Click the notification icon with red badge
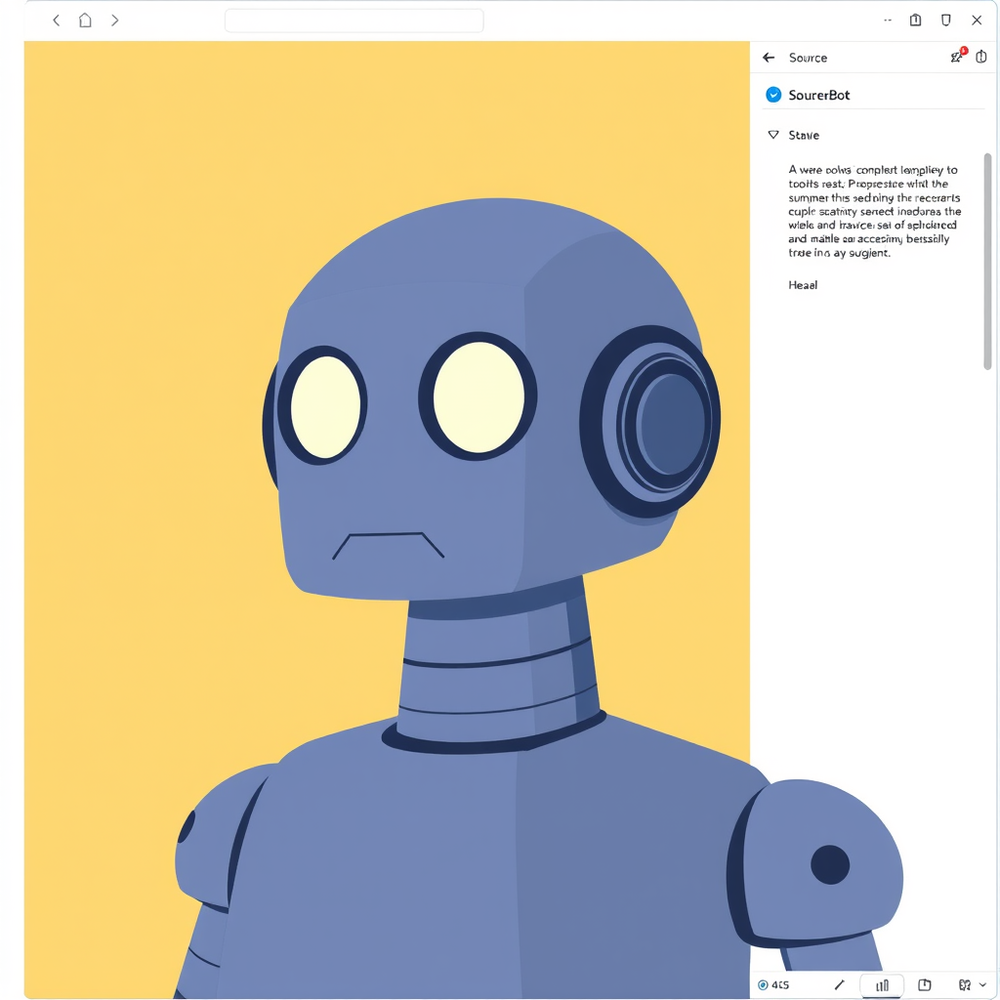 [x=956, y=57]
